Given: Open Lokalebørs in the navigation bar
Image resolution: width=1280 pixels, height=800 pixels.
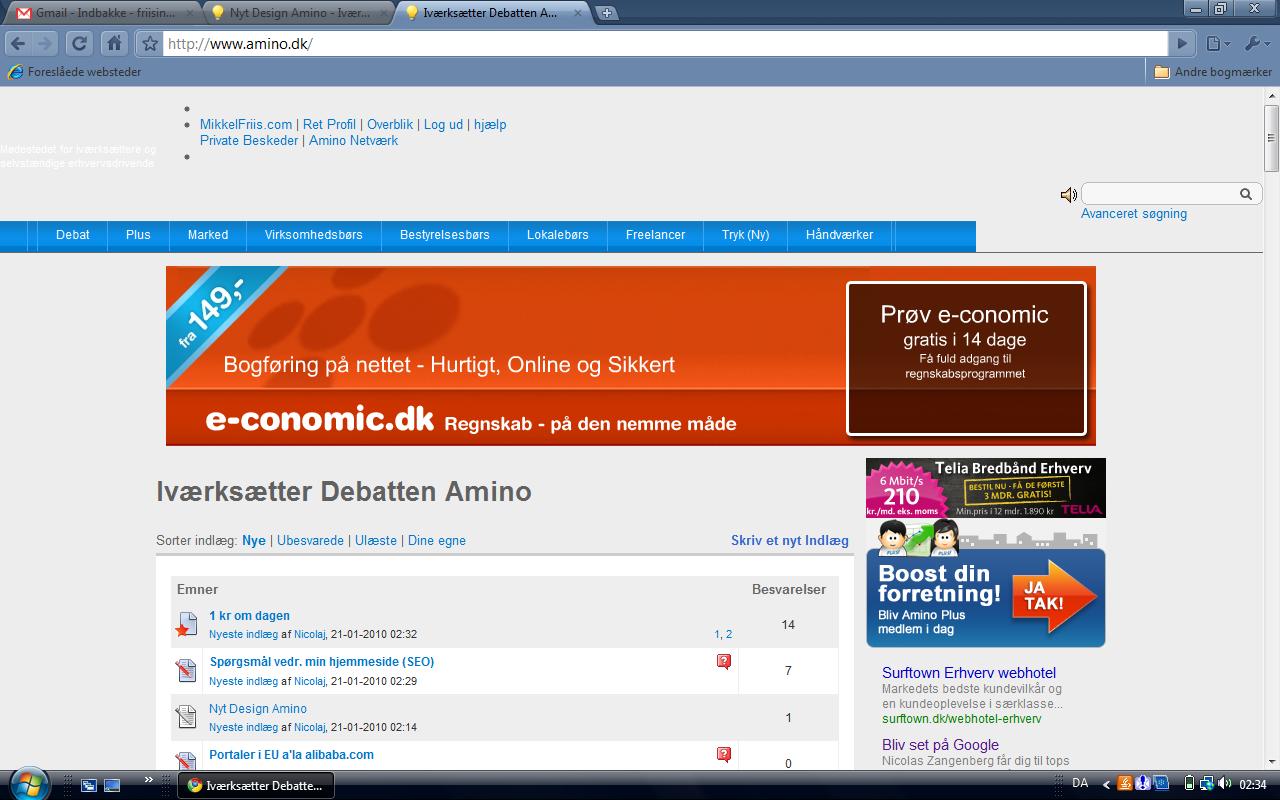Looking at the screenshot, I should 558,235.
